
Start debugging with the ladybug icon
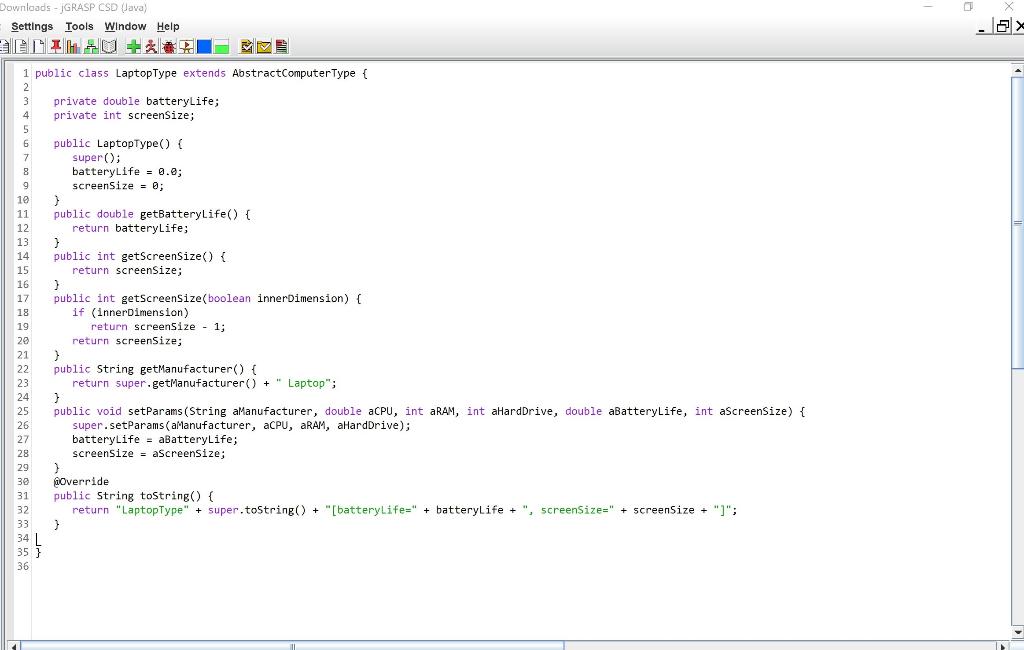coord(168,46)
